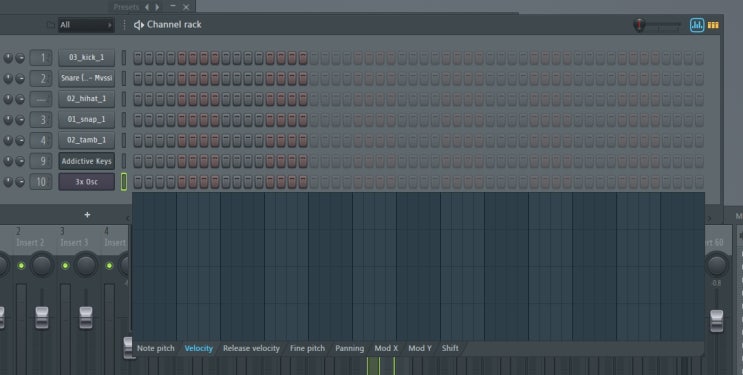Click volume knob of 02_hihat_1 channel
Screen dimensions: 743x375
point(20,99)
